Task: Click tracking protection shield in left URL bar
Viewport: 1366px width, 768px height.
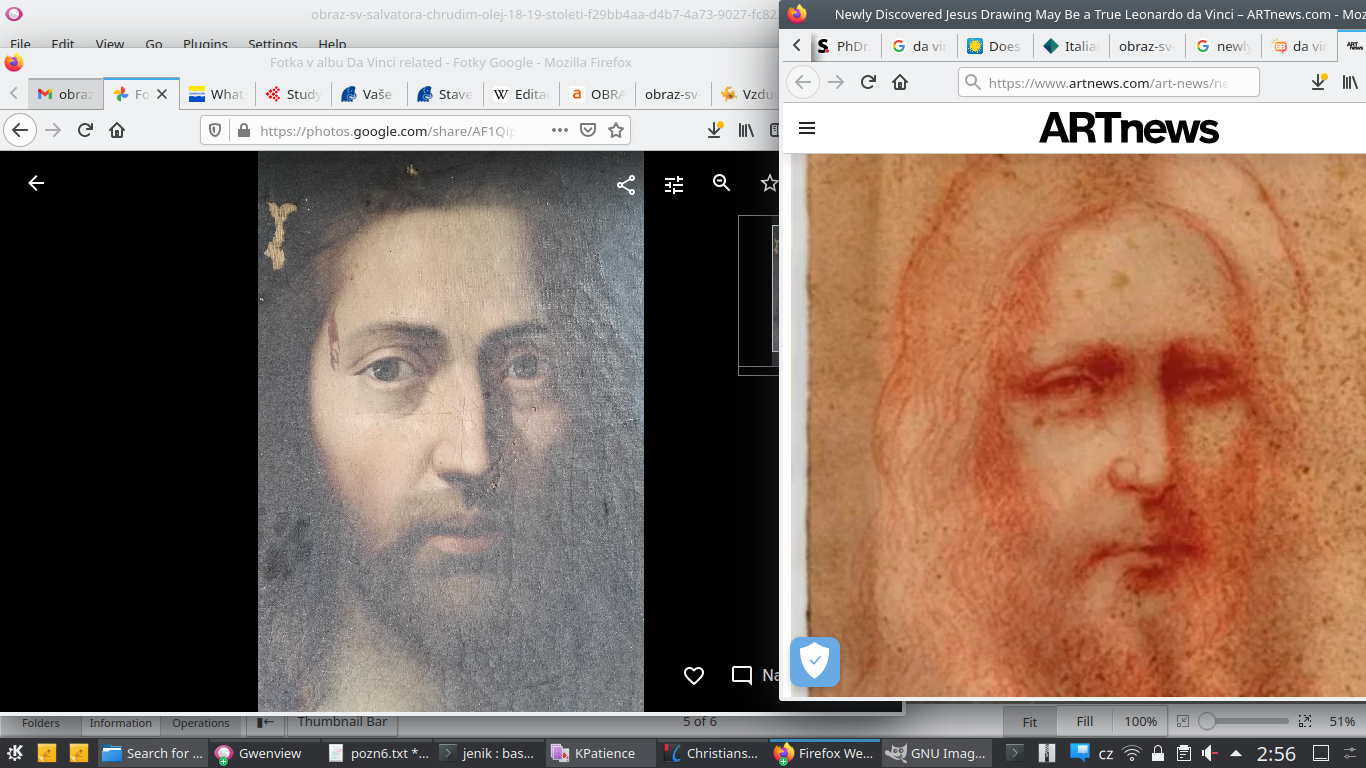Action: click(x=216, y=130)
